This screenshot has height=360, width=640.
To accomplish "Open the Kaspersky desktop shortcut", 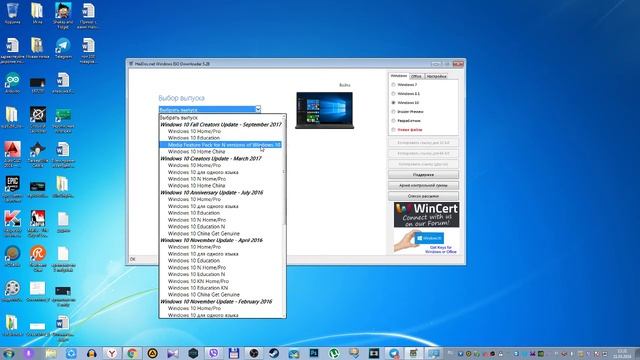I will click(12, 223).
